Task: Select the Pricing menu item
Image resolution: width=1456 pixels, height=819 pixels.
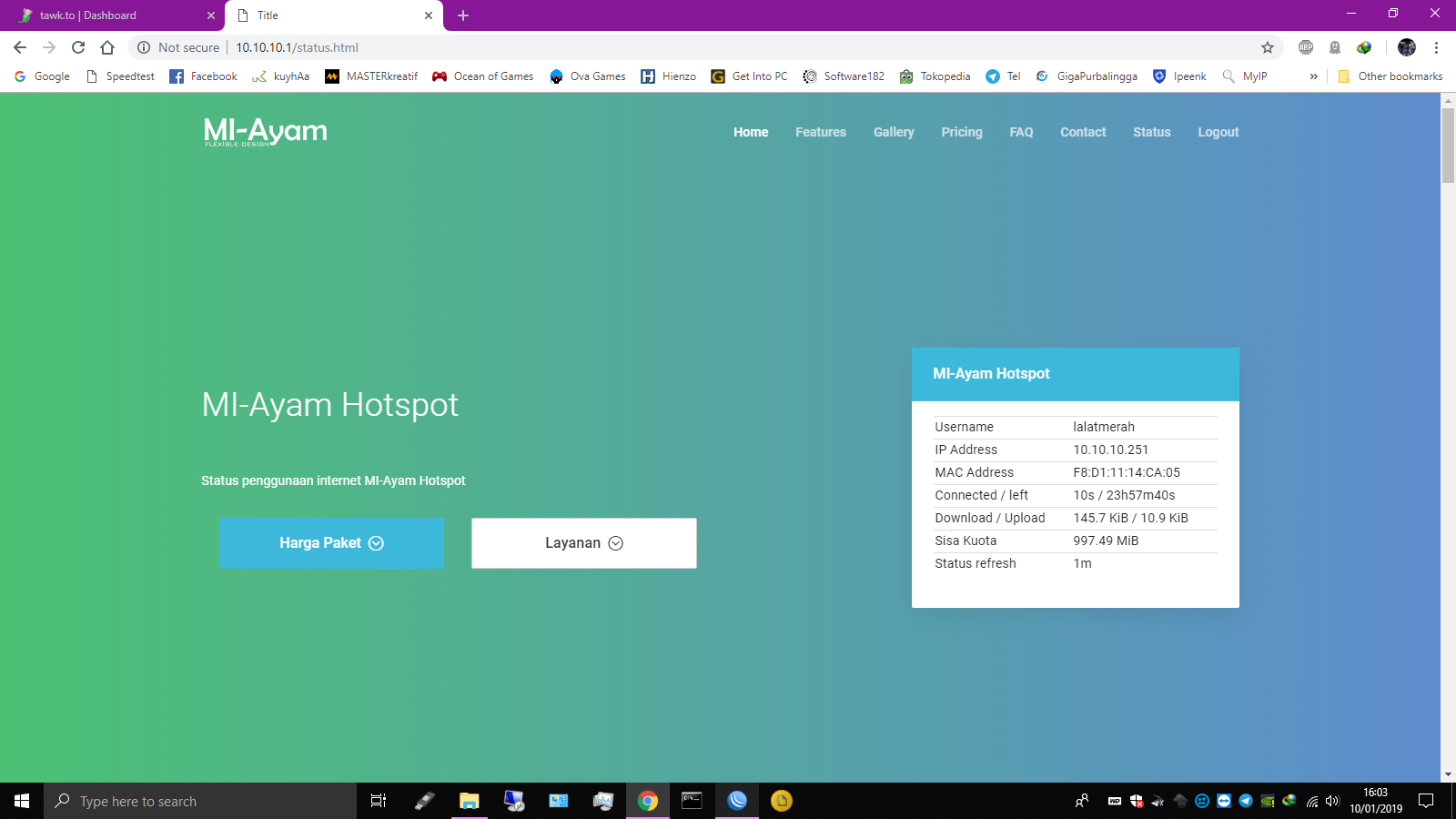Action: tap(962, 132)
